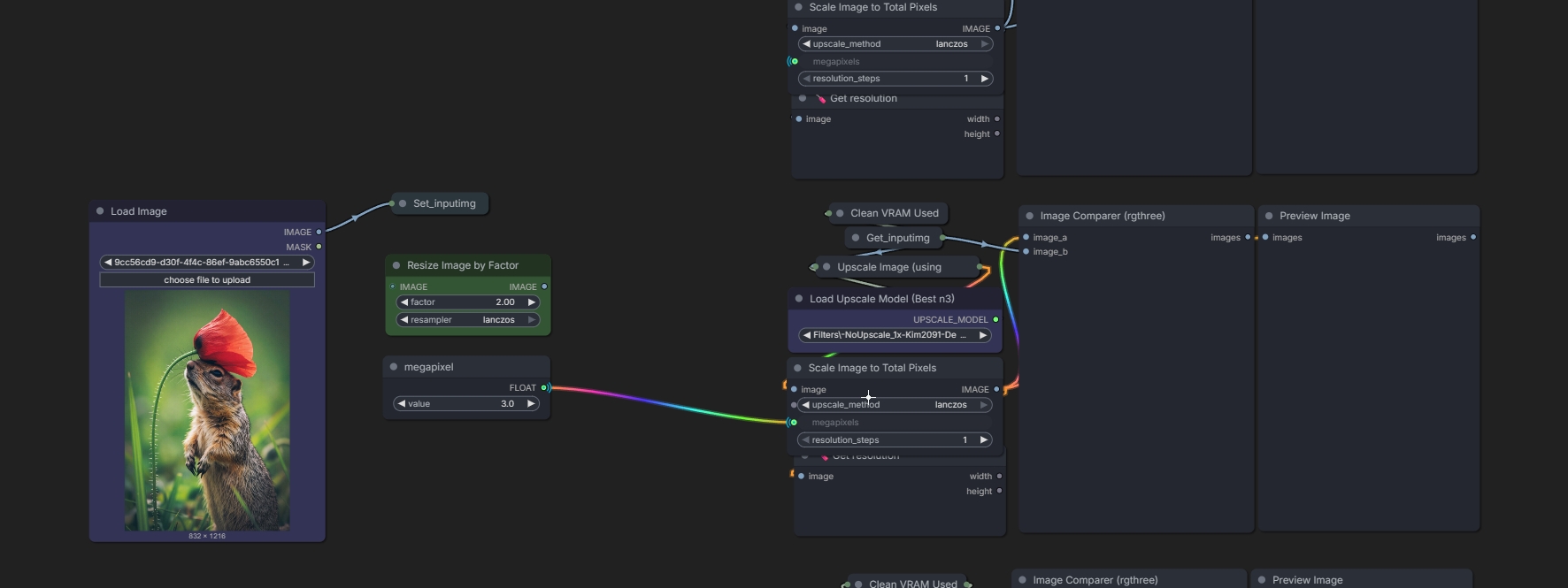Viewport: 1568px width, 588px height.
Task: Click the input port of Set_inputimg node
Action: (392, 203)
